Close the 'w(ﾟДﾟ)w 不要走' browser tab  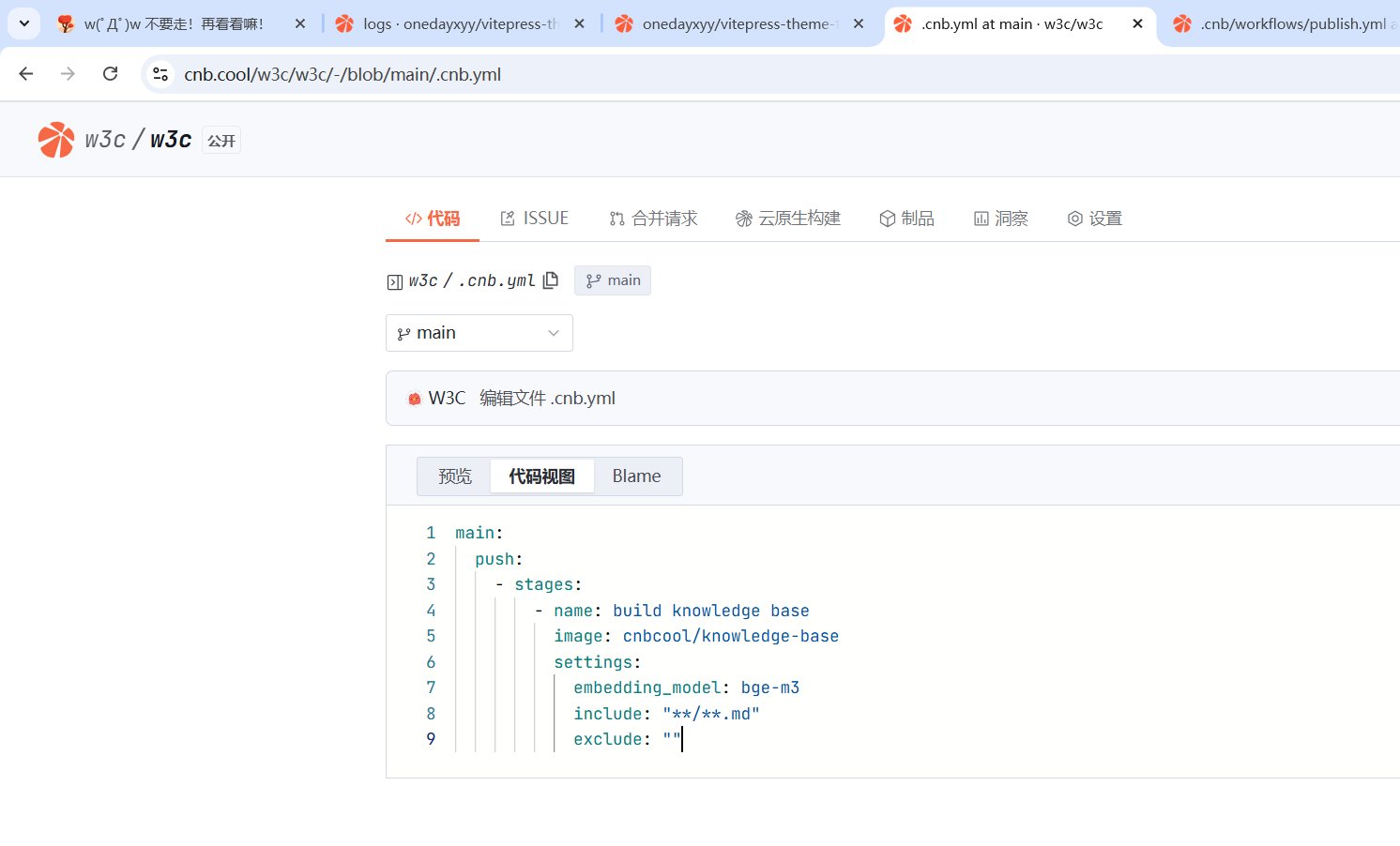pos(300,24)
